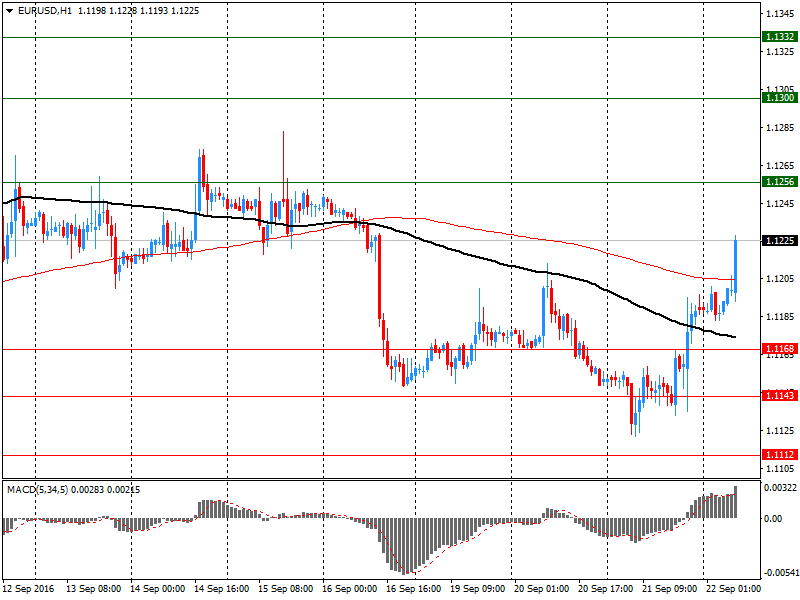Select the 1.1205 price scale value
The height and width of the screenshot is (600, 800).
pyautogui.click(x=780, y=279)
